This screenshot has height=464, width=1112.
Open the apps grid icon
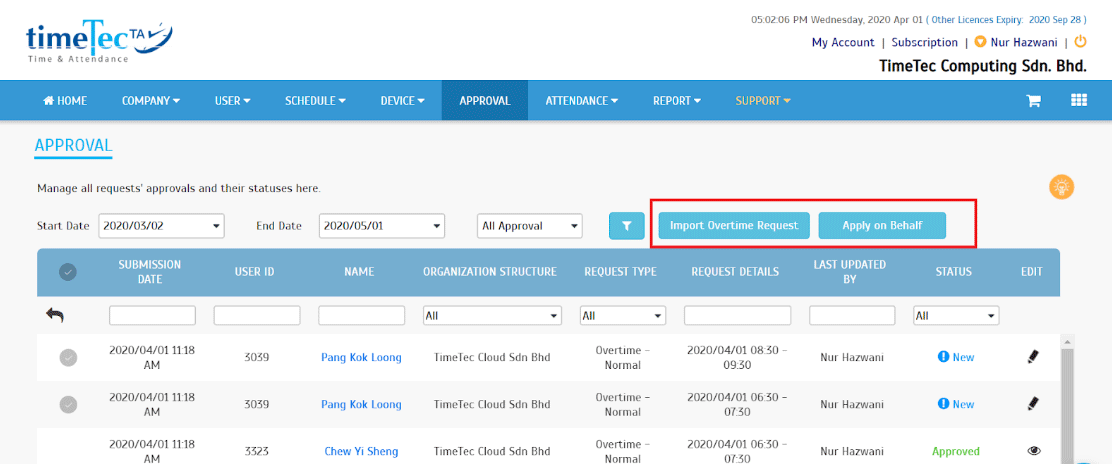[x=1079, y=100]
